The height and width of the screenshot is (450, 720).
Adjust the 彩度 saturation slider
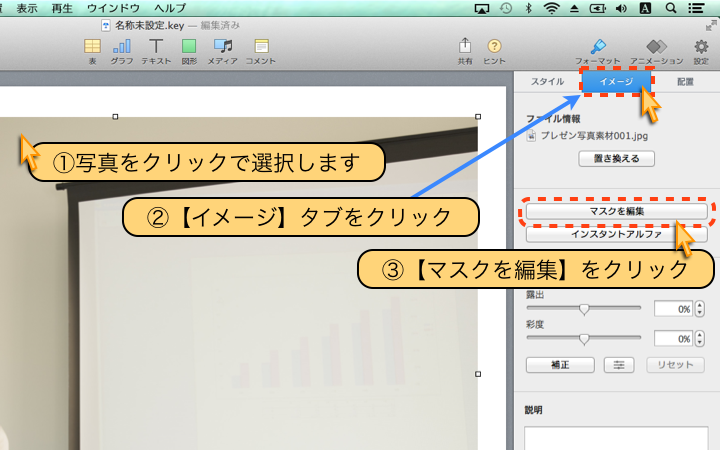(584, 338)
